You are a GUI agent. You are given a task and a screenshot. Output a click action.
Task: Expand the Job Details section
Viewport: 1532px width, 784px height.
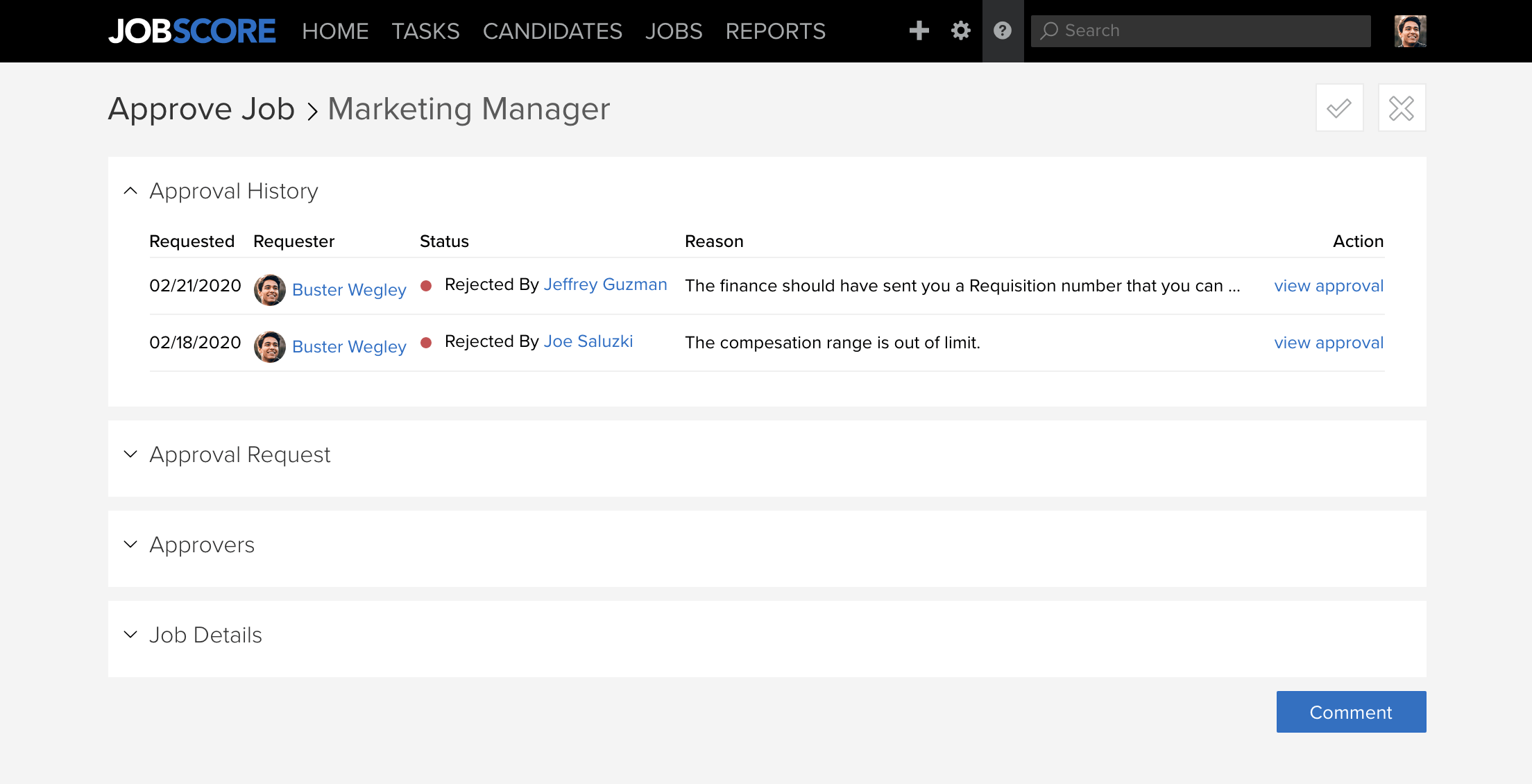[130, 635]
